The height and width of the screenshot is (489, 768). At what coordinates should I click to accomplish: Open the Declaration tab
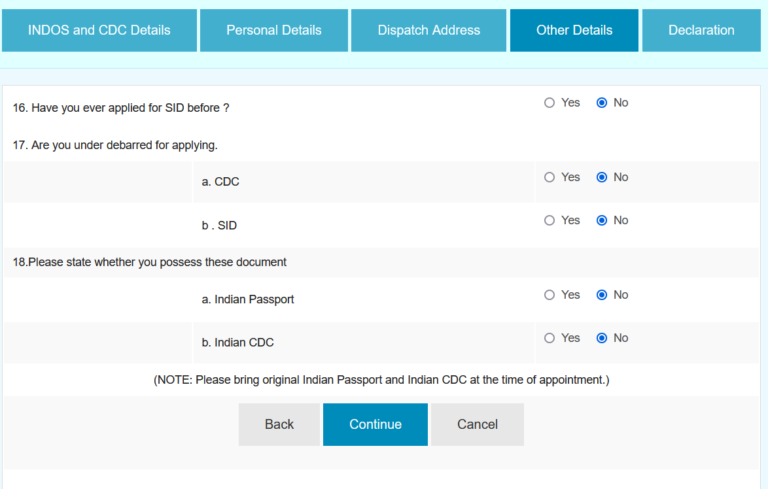tap(701, 30)
